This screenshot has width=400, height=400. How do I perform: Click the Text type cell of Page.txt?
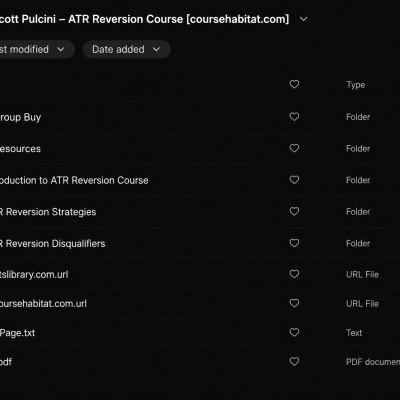pos(354,333)
